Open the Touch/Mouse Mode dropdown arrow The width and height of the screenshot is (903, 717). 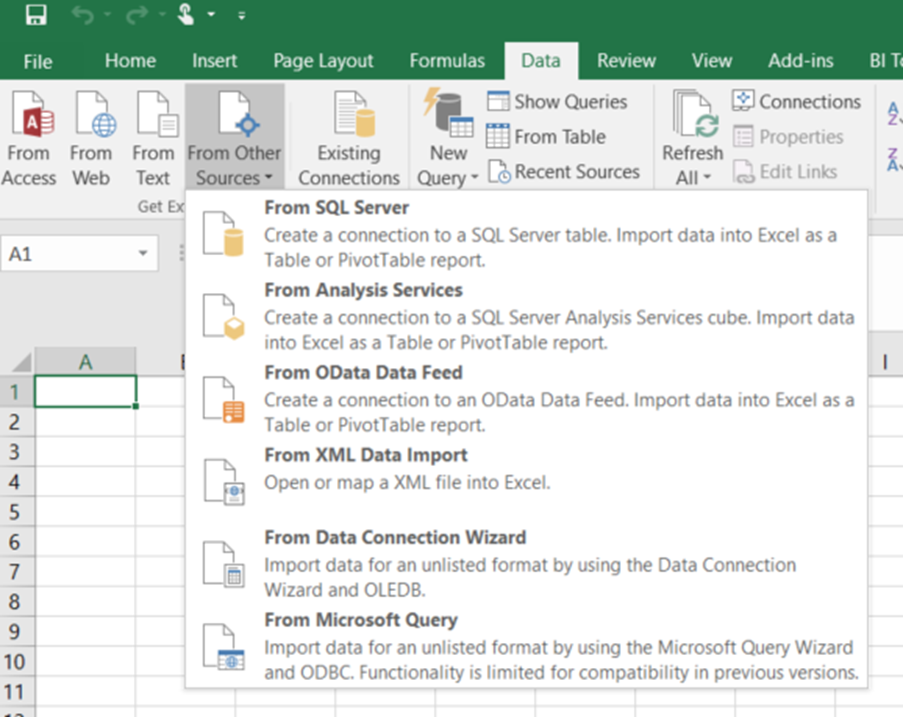click(211, 14)
